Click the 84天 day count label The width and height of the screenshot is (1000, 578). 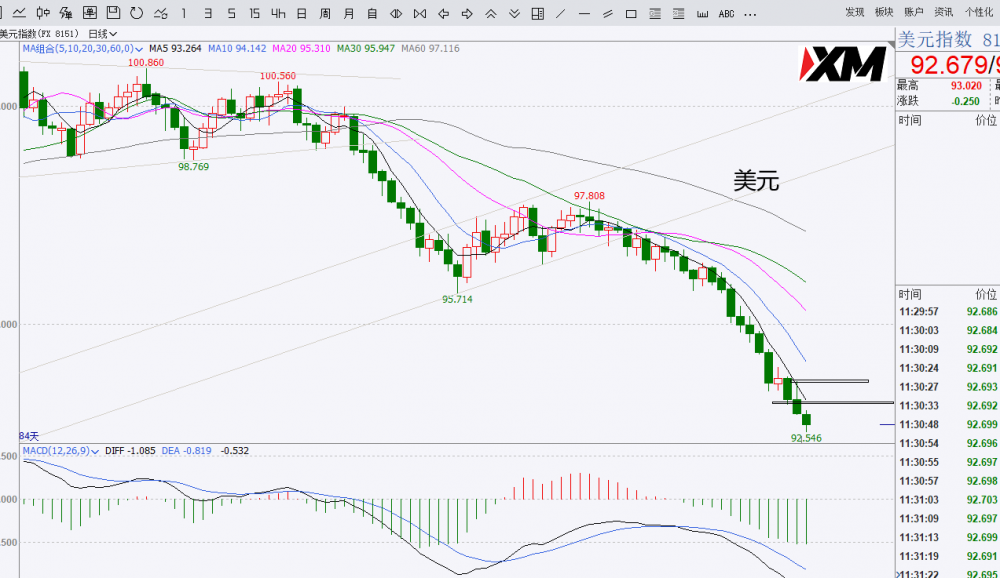pos(29,436)
